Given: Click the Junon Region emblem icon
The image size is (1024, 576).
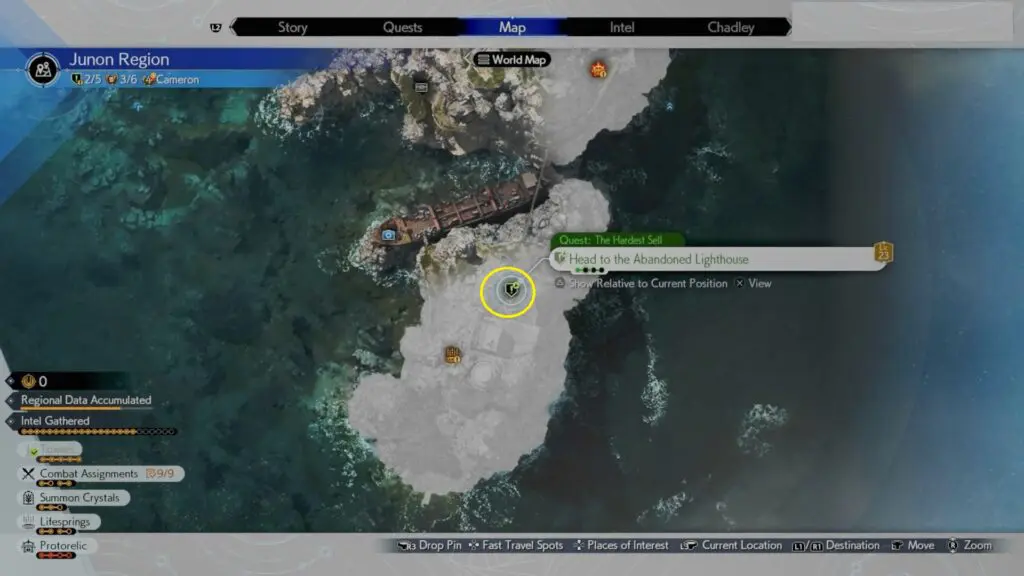Looking at the screenshot, I should tap(42, 69).
